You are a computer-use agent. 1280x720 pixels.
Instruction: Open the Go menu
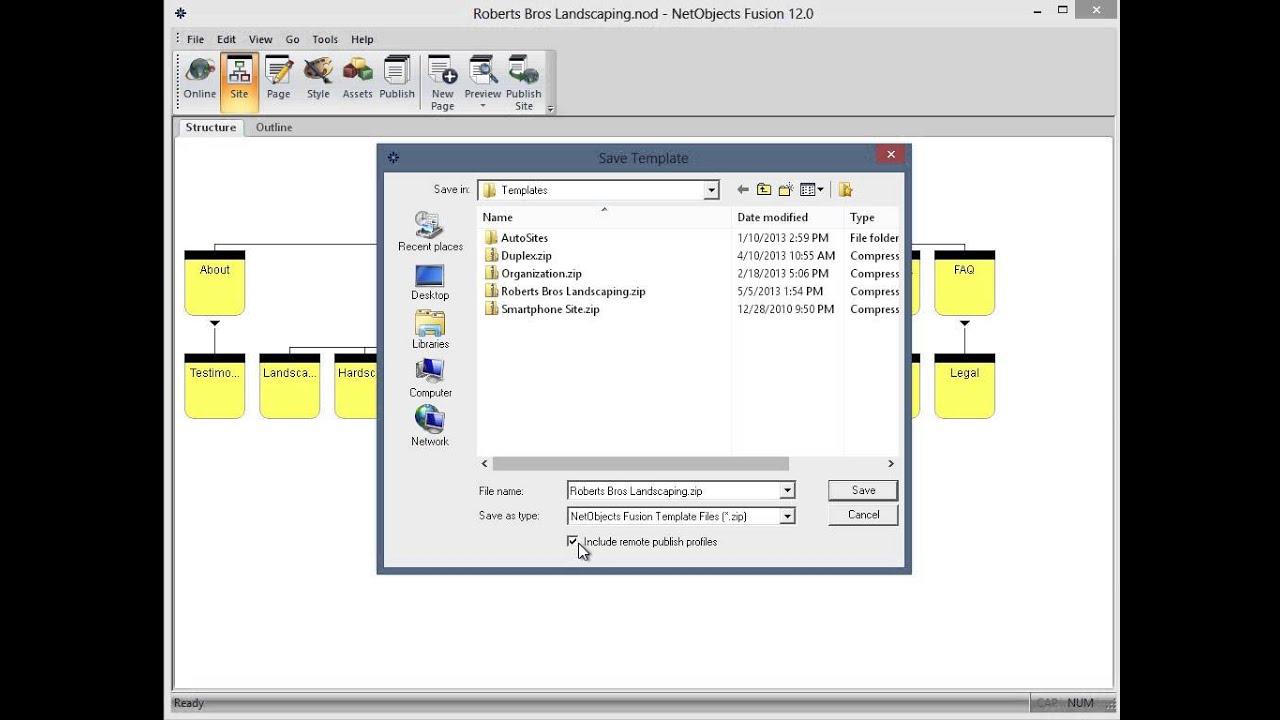(292, 40)
